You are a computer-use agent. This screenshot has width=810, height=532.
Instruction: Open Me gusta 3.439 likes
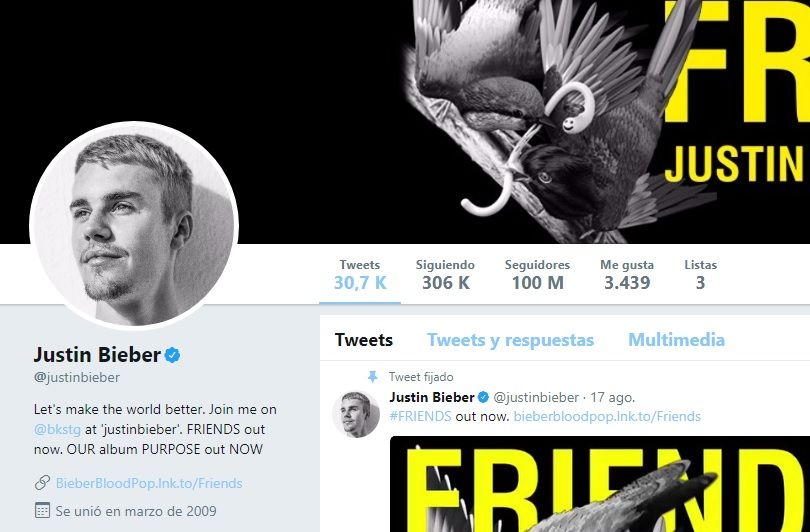coord(627,275)
